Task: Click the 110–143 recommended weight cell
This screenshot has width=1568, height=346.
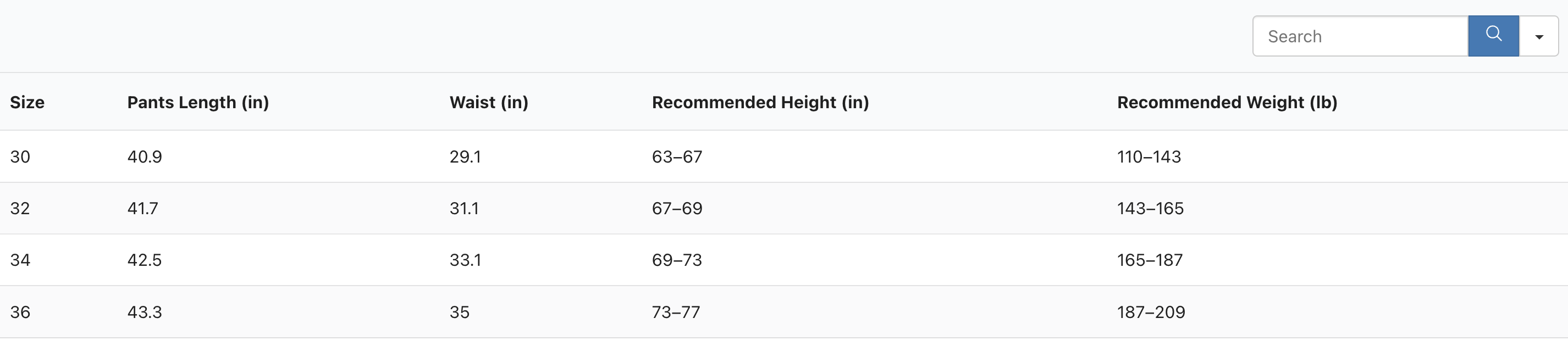Action: (1149, 157)
